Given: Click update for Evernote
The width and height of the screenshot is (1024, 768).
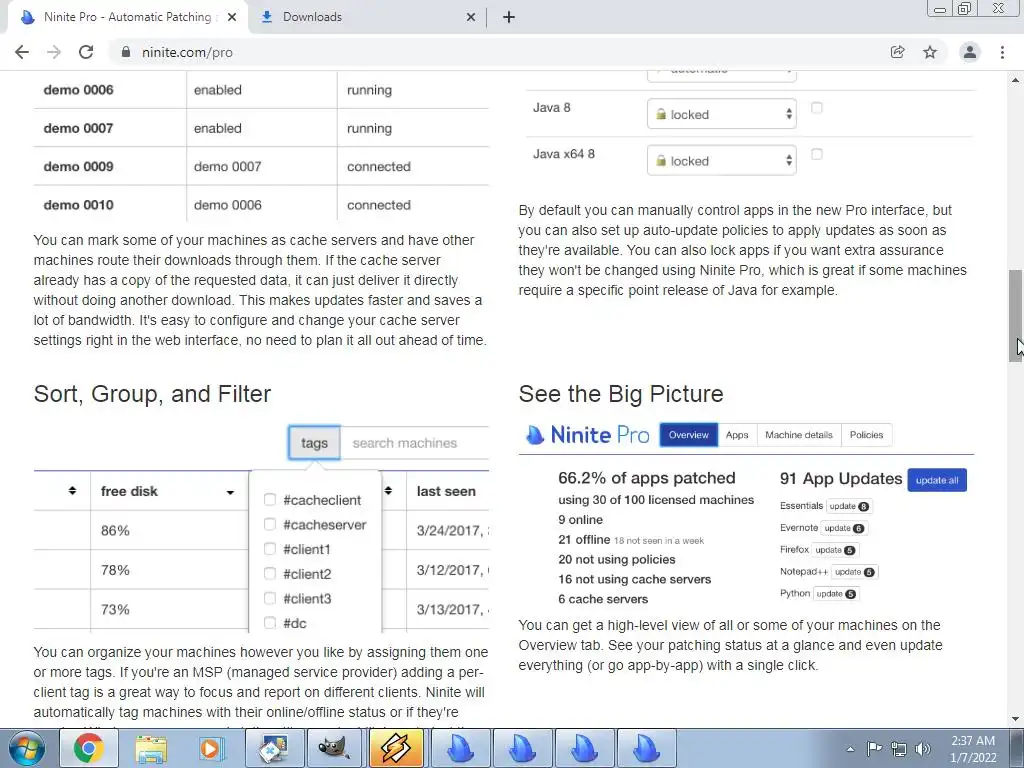Looking at the screenshot, I should 844,528.
